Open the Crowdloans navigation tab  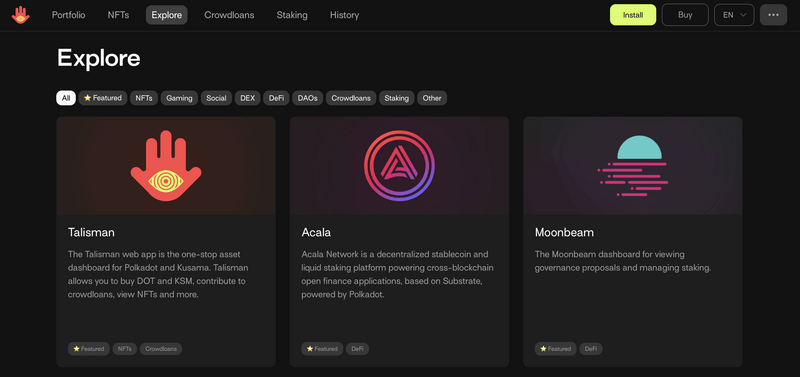229,15
